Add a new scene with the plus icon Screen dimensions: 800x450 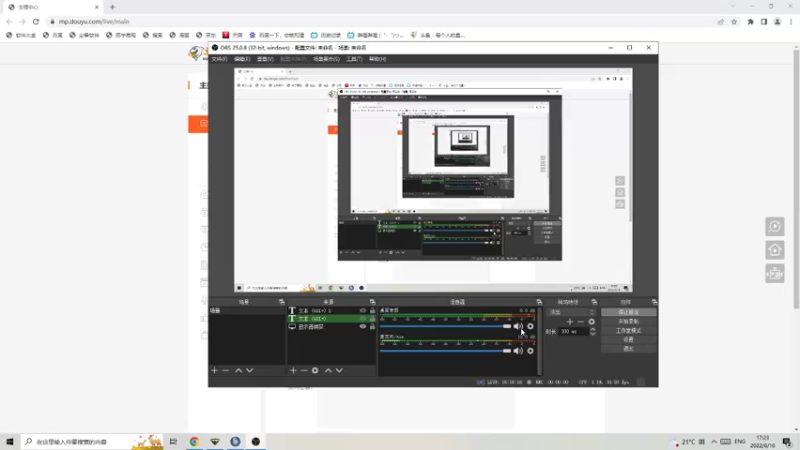(x=214, y=370)
